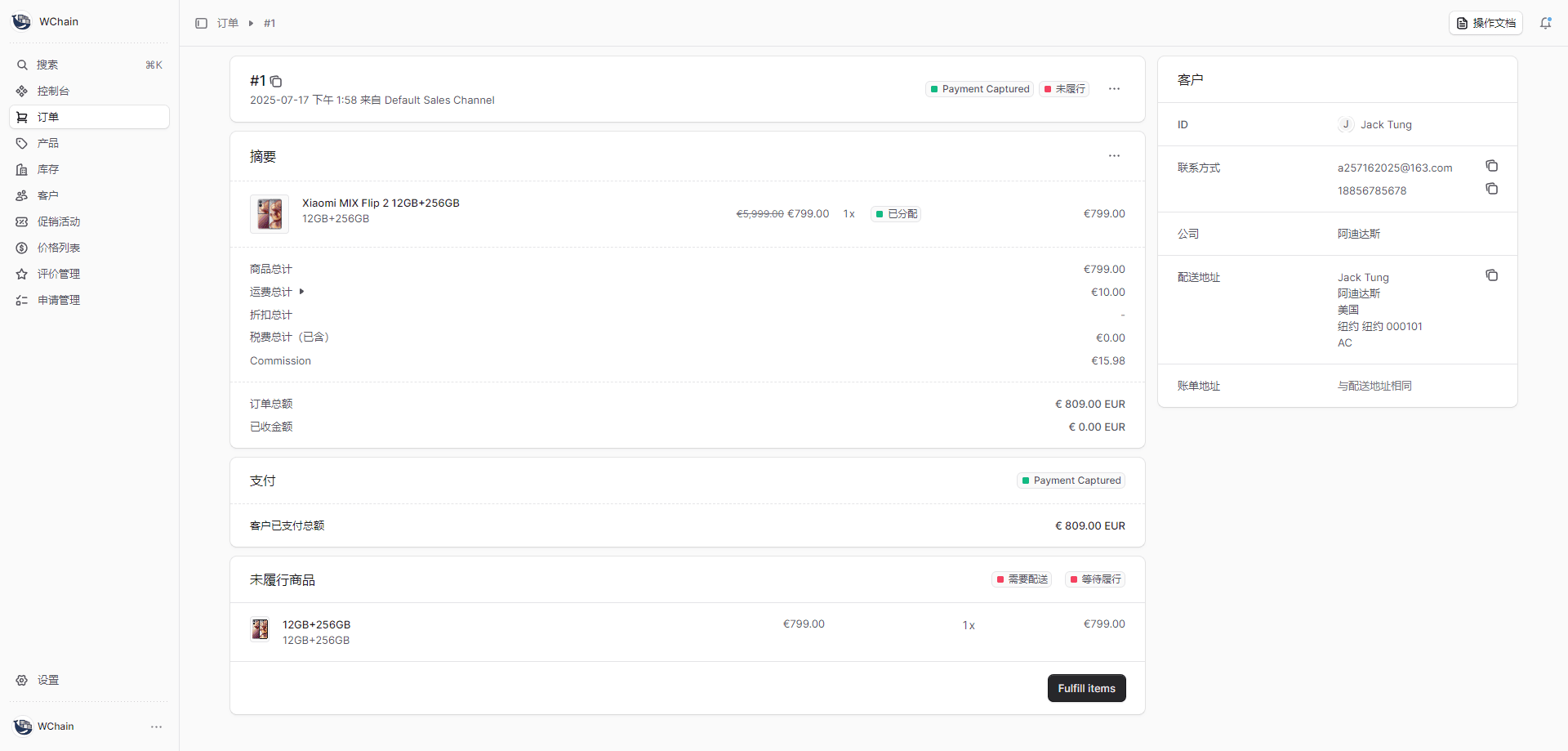
Task: Copy the order ID #1
Action: (276, 82)
